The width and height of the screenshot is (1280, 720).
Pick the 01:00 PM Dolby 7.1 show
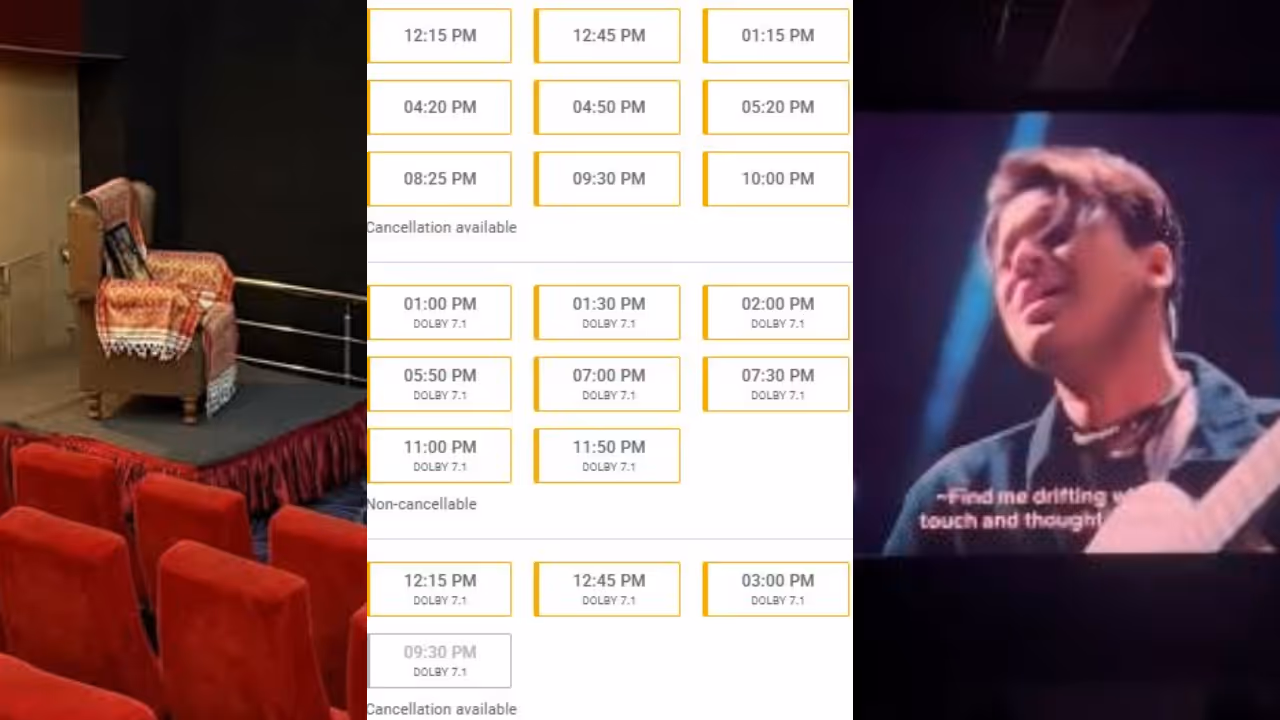coord(440,312)
